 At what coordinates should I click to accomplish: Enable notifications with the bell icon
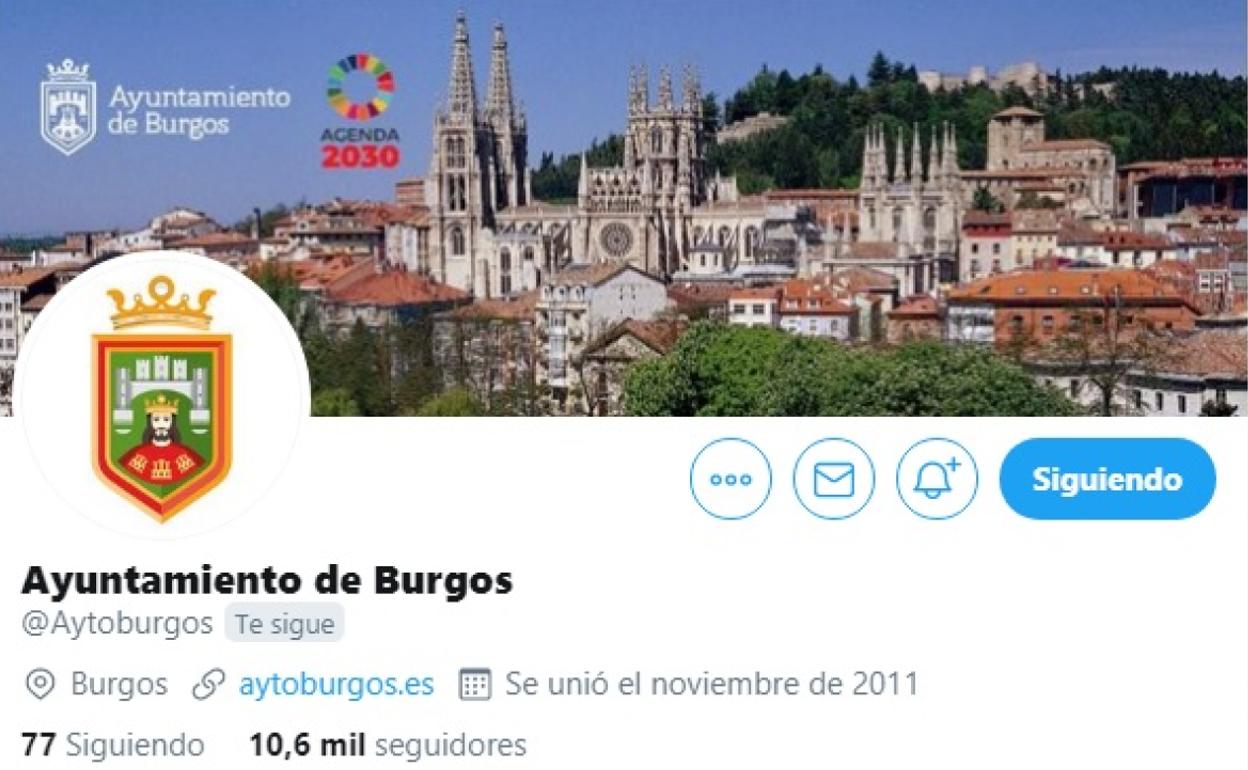coord(937,479)
